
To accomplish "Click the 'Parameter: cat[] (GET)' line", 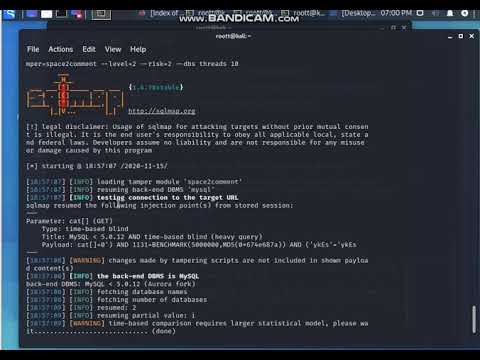I will coord(69,221).
